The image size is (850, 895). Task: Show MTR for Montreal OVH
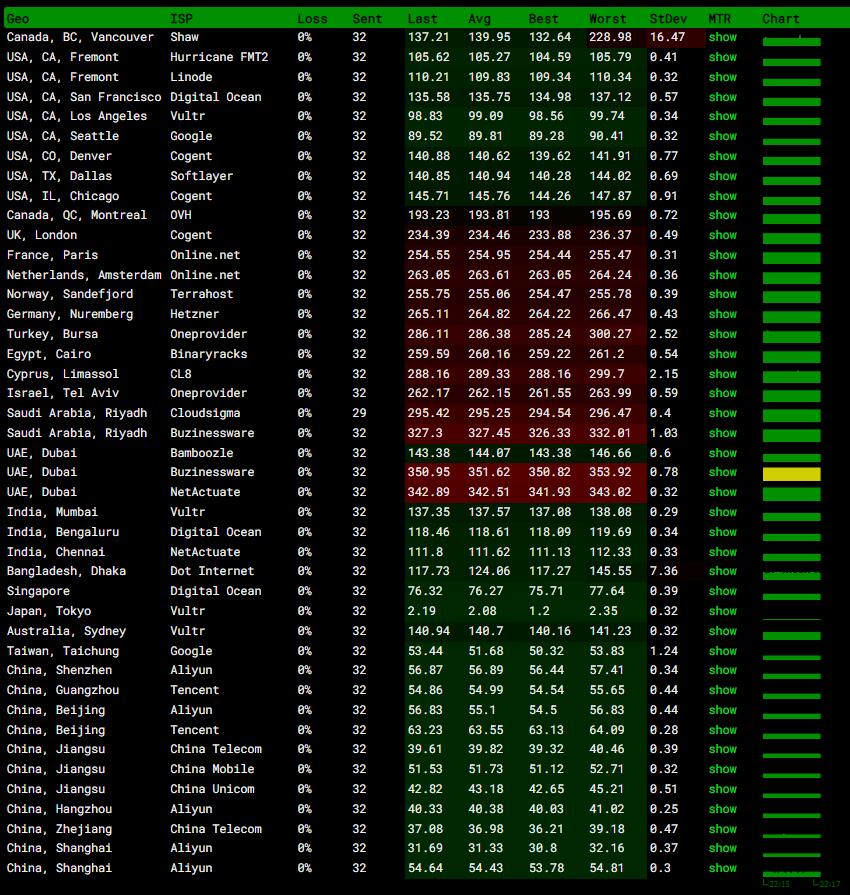722,215
